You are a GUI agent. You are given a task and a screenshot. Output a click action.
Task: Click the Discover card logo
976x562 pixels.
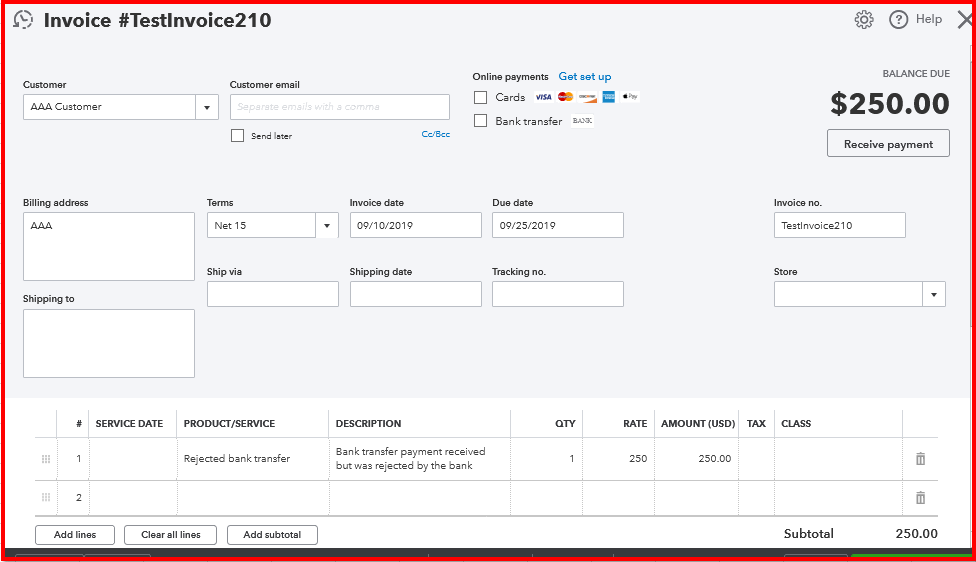pos(587,97)
